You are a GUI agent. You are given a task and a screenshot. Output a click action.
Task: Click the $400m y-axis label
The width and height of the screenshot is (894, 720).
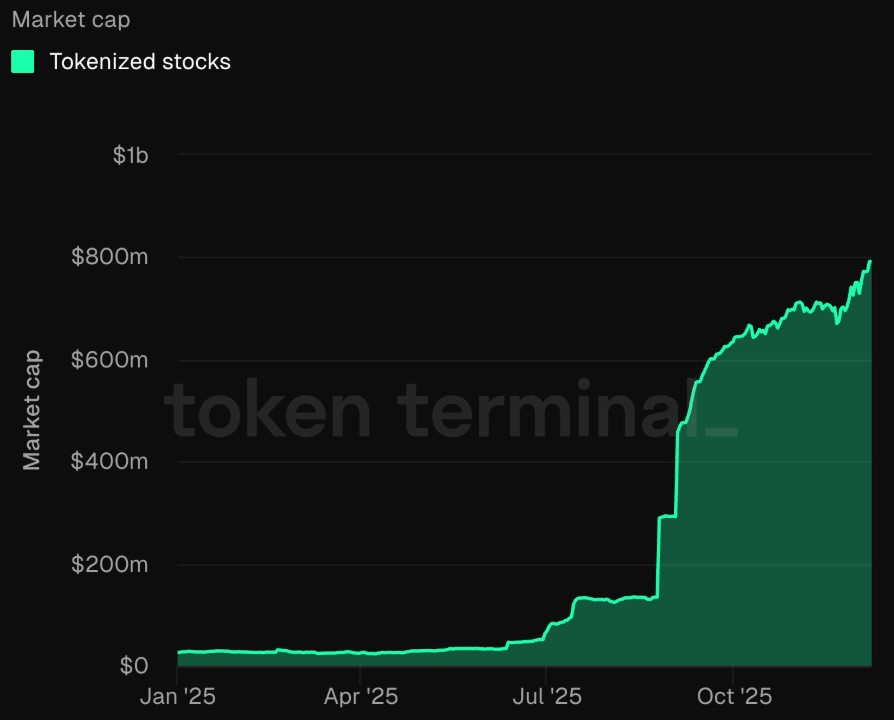pyautogui.click(x=109, y=462)
